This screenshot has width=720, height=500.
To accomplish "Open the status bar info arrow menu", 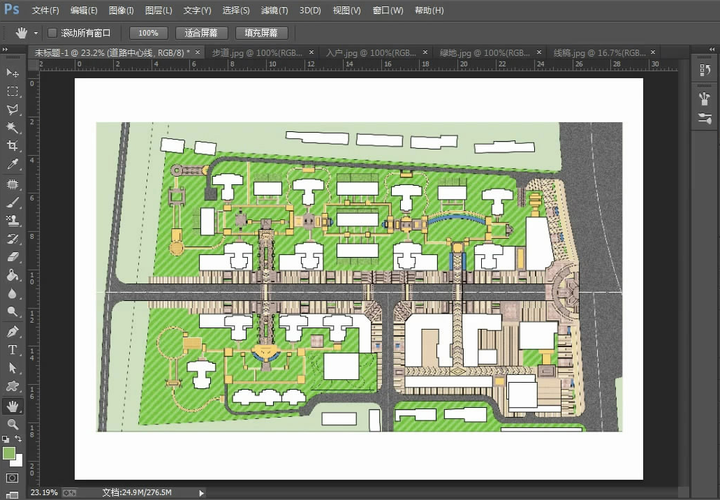I will pyautogui.click(x=201, y=493).
